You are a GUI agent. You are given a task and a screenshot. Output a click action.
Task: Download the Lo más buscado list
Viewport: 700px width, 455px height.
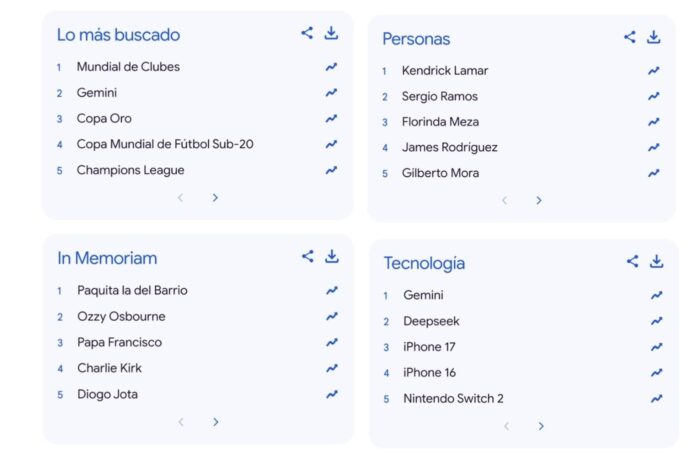point(331,33)
